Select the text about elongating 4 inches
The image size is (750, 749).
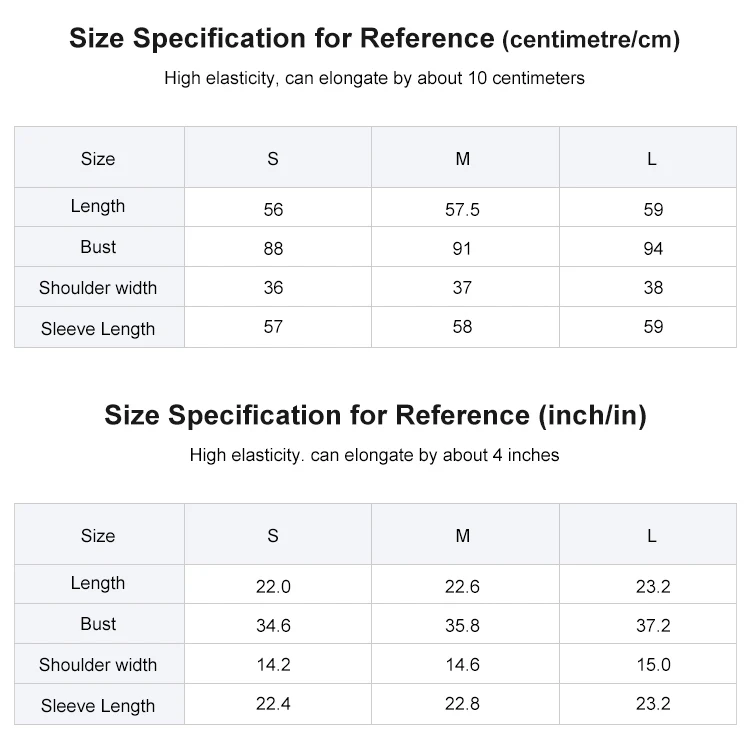point(375,455)
